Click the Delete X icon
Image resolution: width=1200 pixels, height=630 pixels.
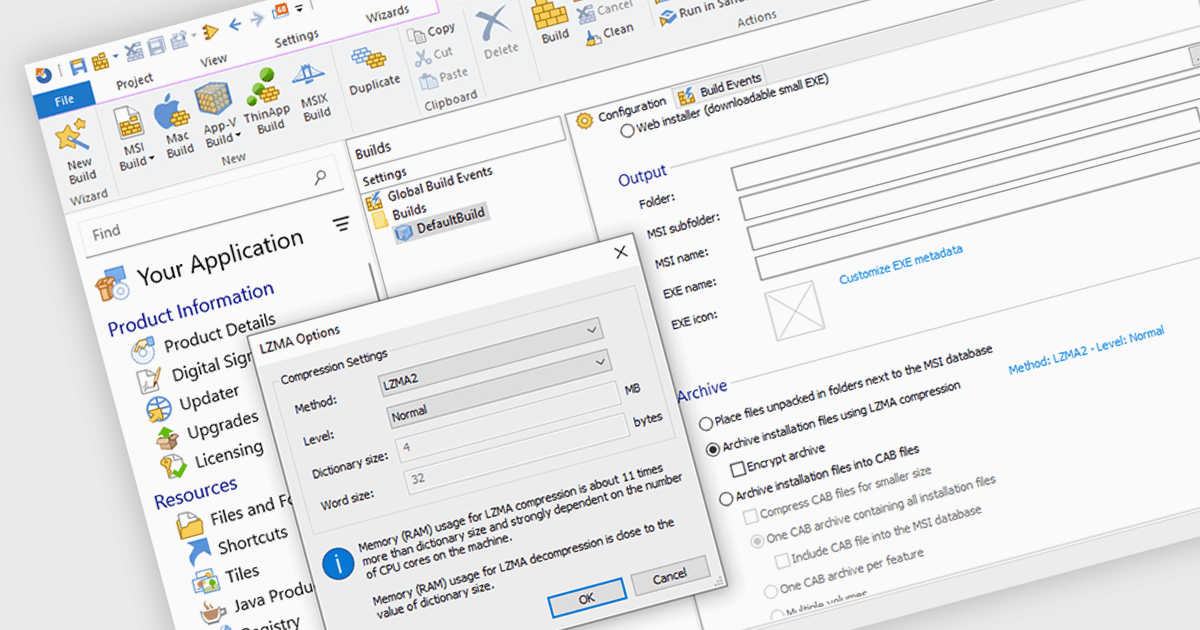(x=493, y=22)
